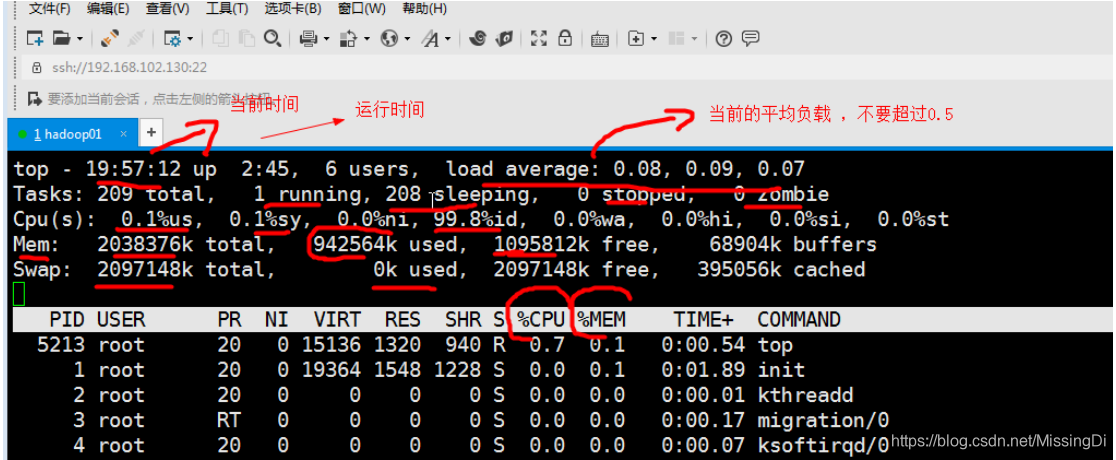This screenshot has height=460, width=1116.
Task: Click the Open session folder icon
Action: point(62,38)
